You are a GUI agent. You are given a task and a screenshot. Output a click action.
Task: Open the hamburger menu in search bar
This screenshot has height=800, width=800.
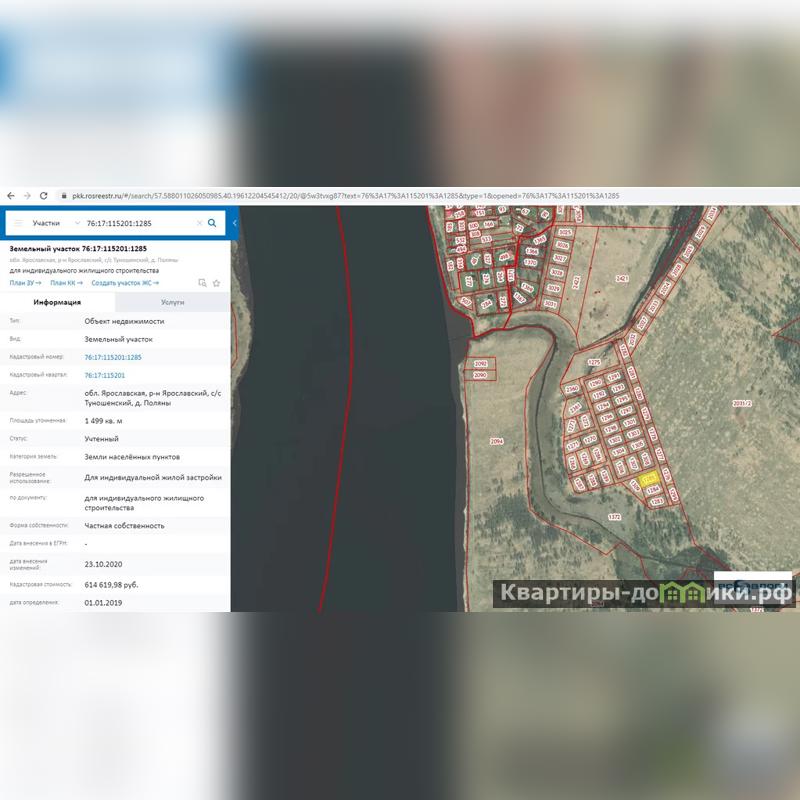tap(17, 223)
